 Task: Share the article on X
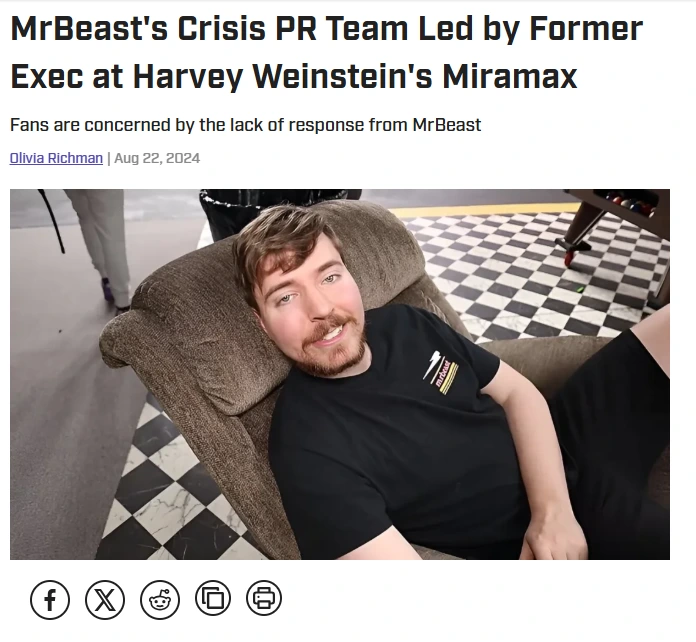(105, 599)
